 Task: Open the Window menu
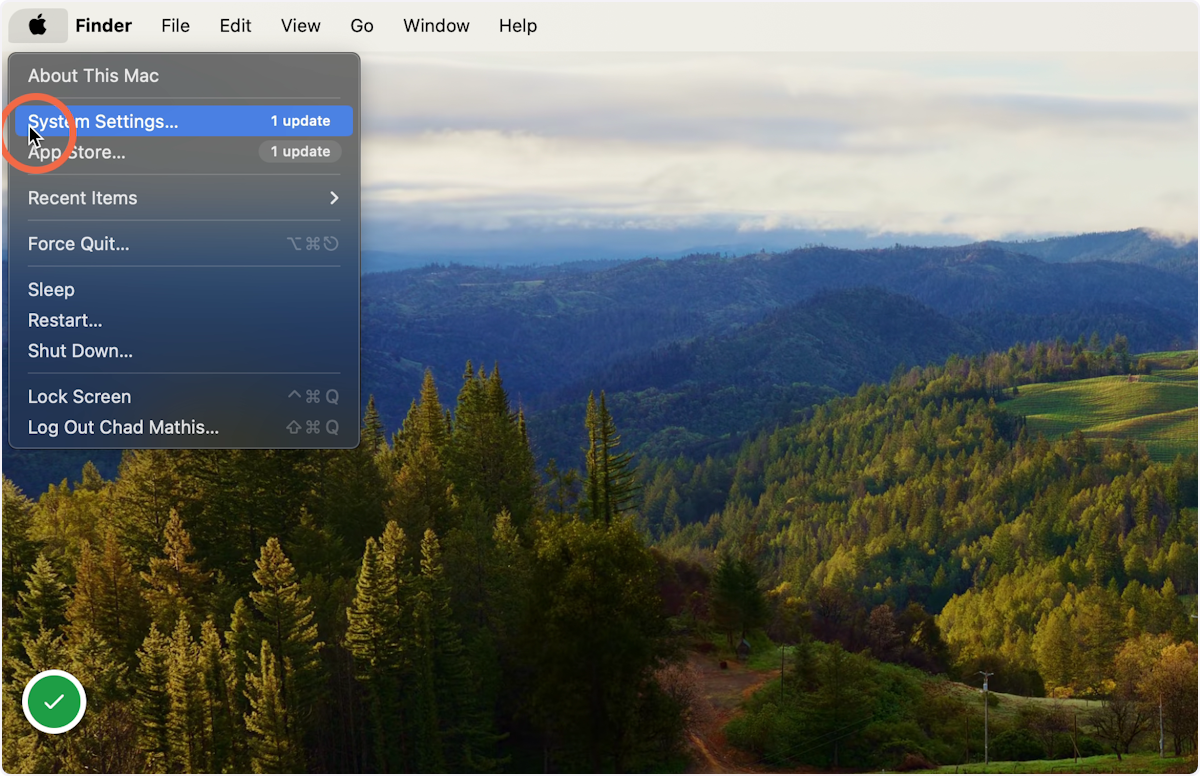click(x=436, y=25)
